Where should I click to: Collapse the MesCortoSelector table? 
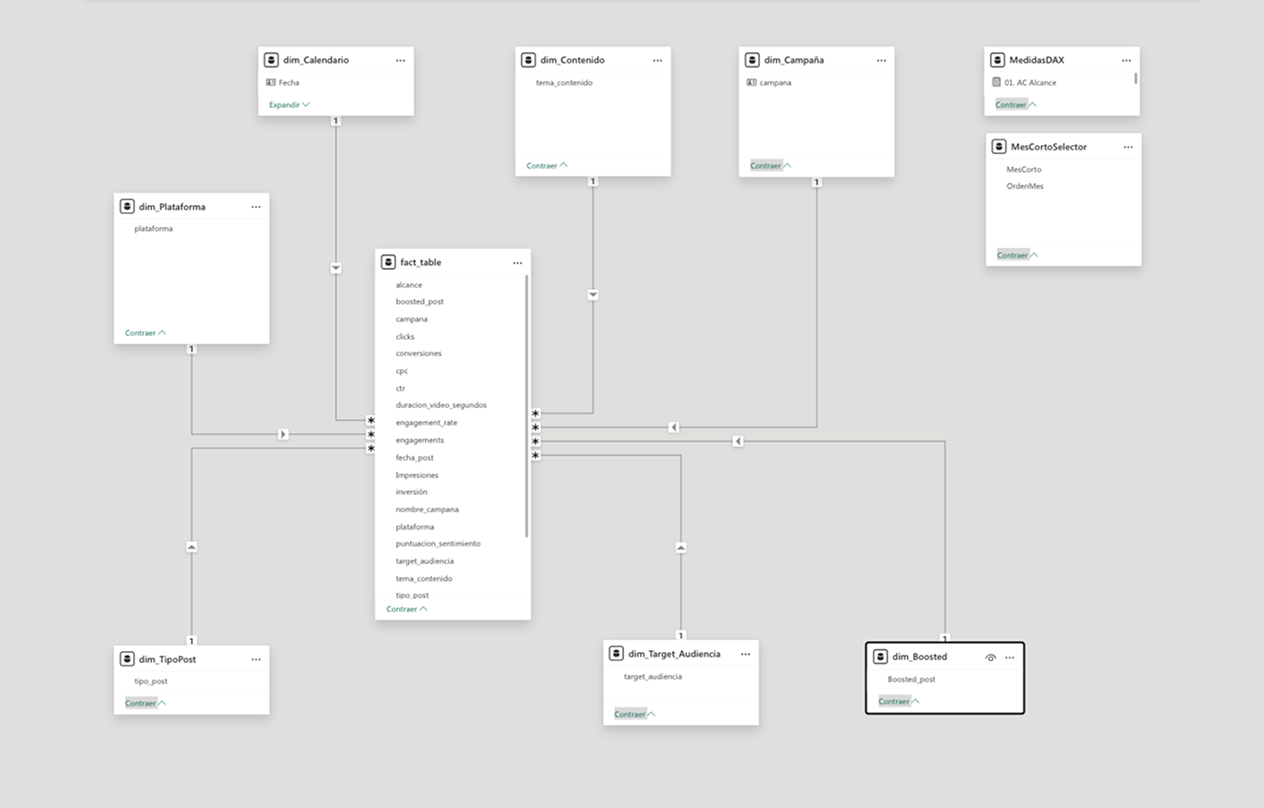tap(1017, 255)
